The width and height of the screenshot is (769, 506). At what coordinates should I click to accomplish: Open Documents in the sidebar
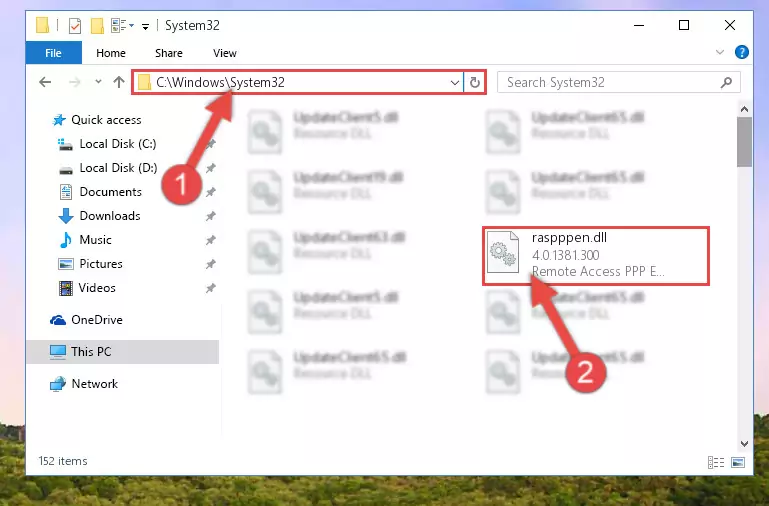[110, 192]
